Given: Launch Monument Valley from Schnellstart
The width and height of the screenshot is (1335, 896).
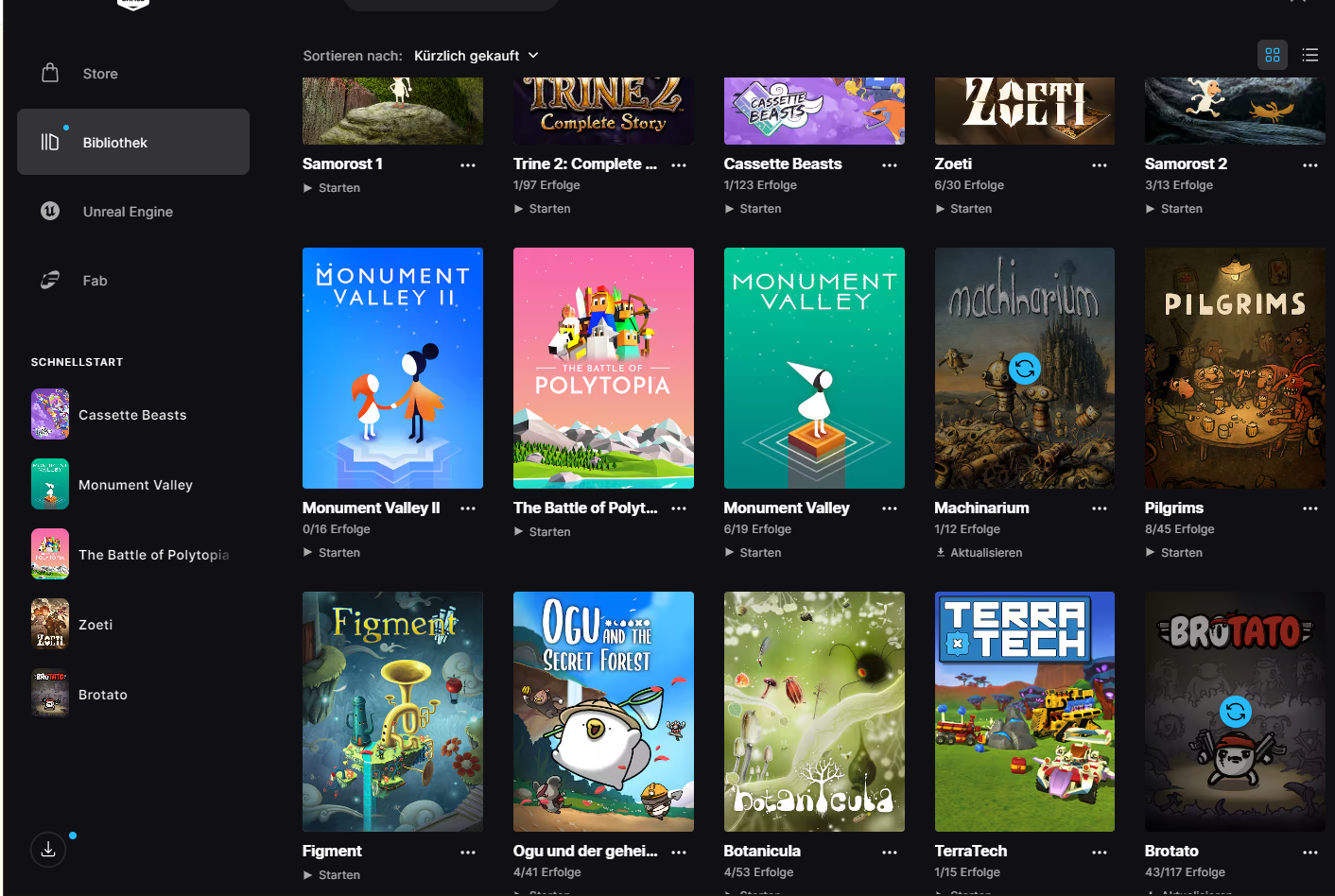Looking at the screenshot, I should 133,485.
